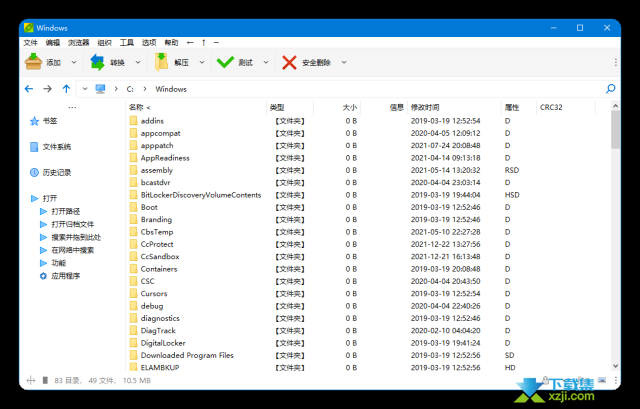640x409 pixels.
Task: Select 搜索并拖到此处 in the sidebar
Action: pos(76,237)
